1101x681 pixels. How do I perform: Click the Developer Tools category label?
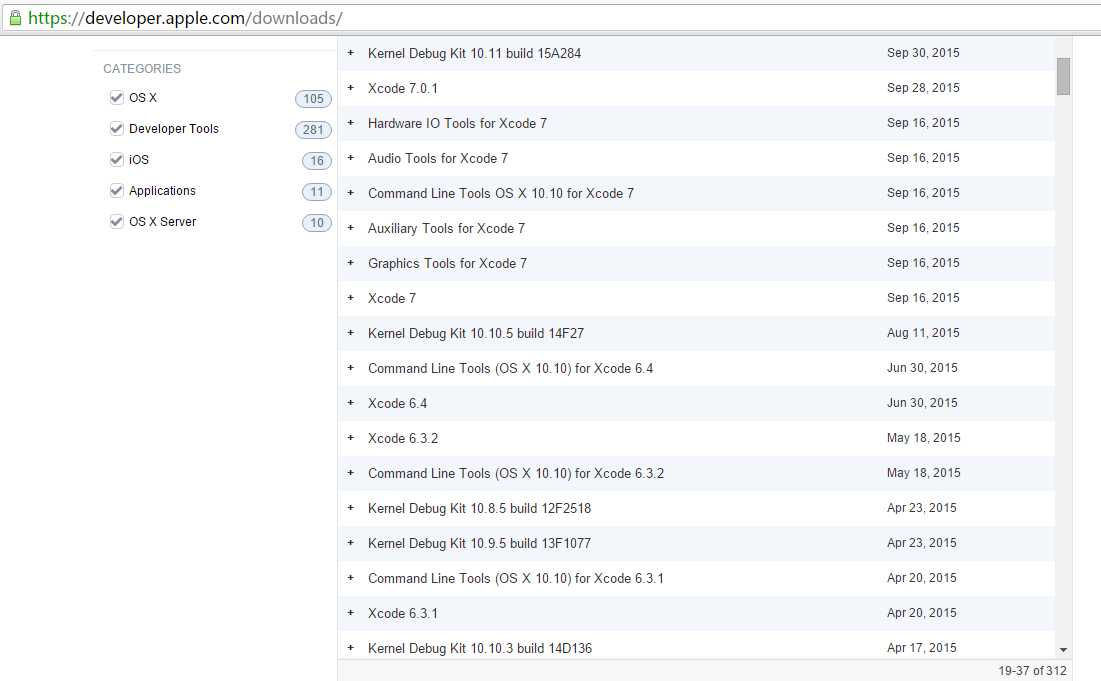(173, 128)
